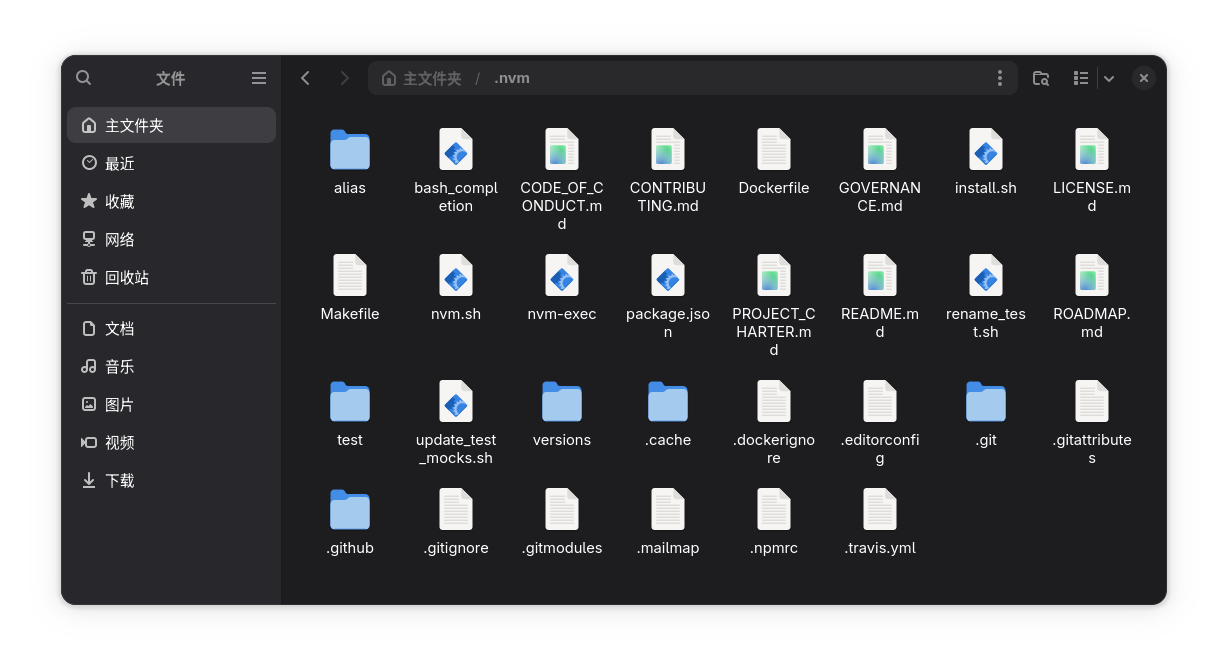
Task: Select the .git folder
Action: coord(986,413)
